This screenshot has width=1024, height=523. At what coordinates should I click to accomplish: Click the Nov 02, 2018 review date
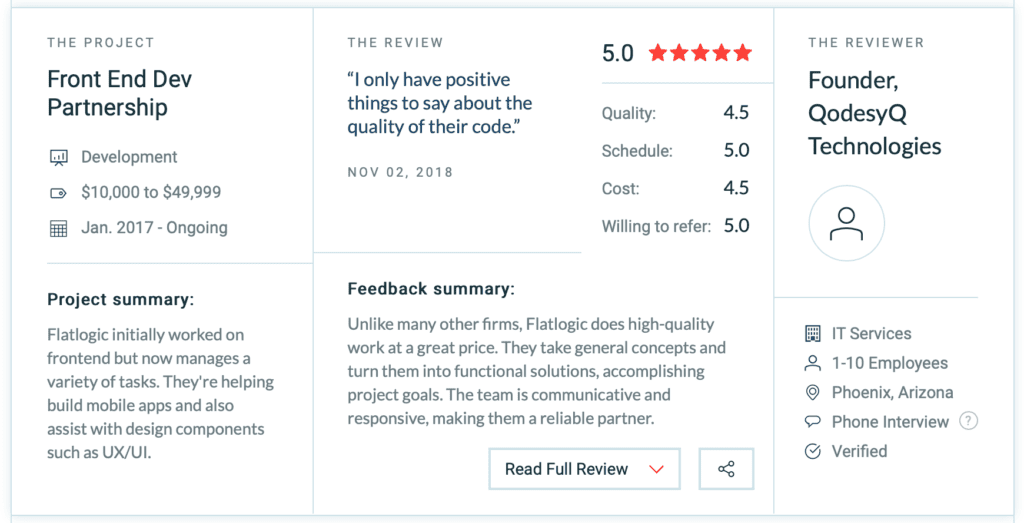click(400, 172)
